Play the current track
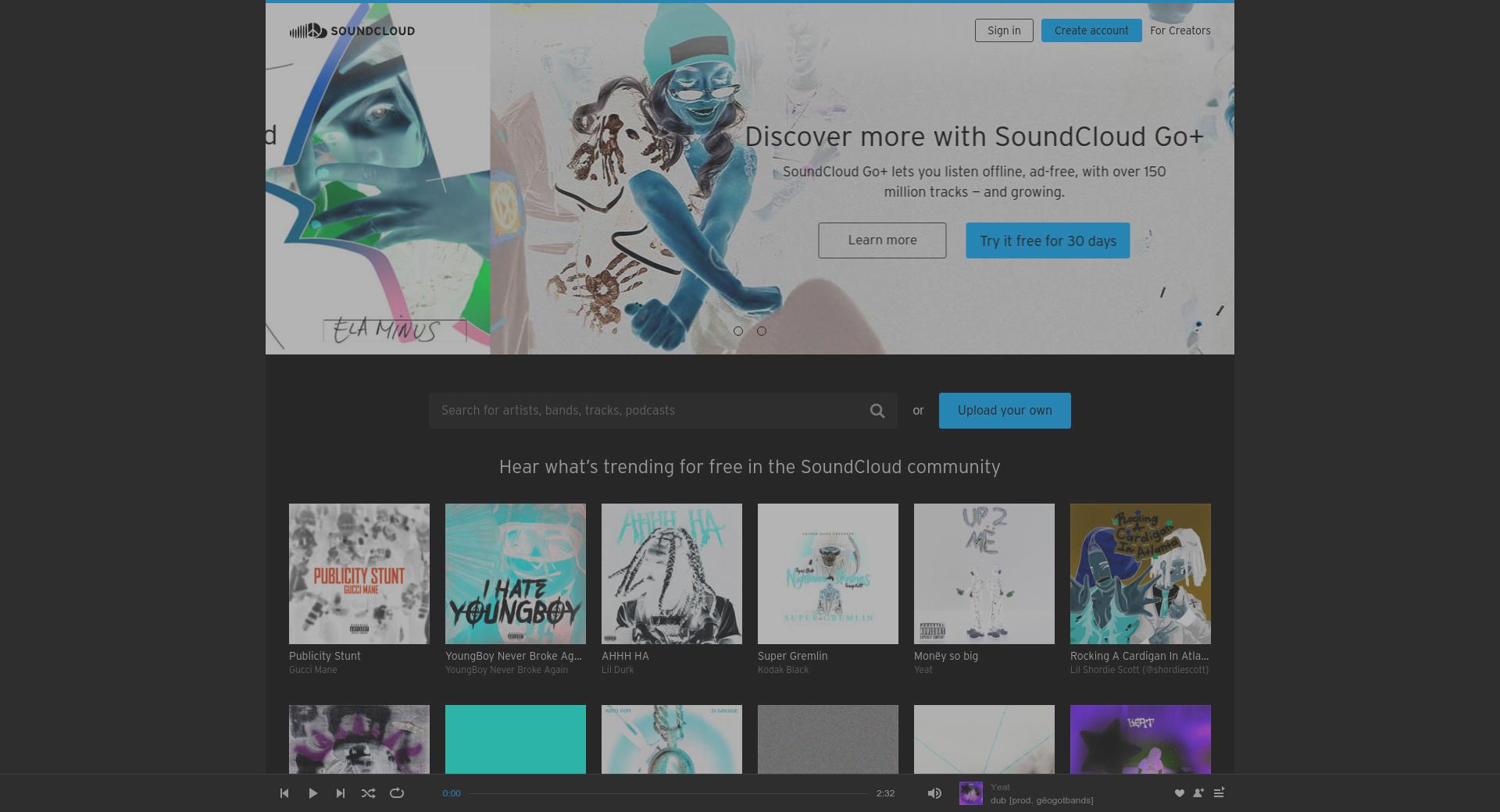This screenshot has height=812, width=1500. coord(312,793)
